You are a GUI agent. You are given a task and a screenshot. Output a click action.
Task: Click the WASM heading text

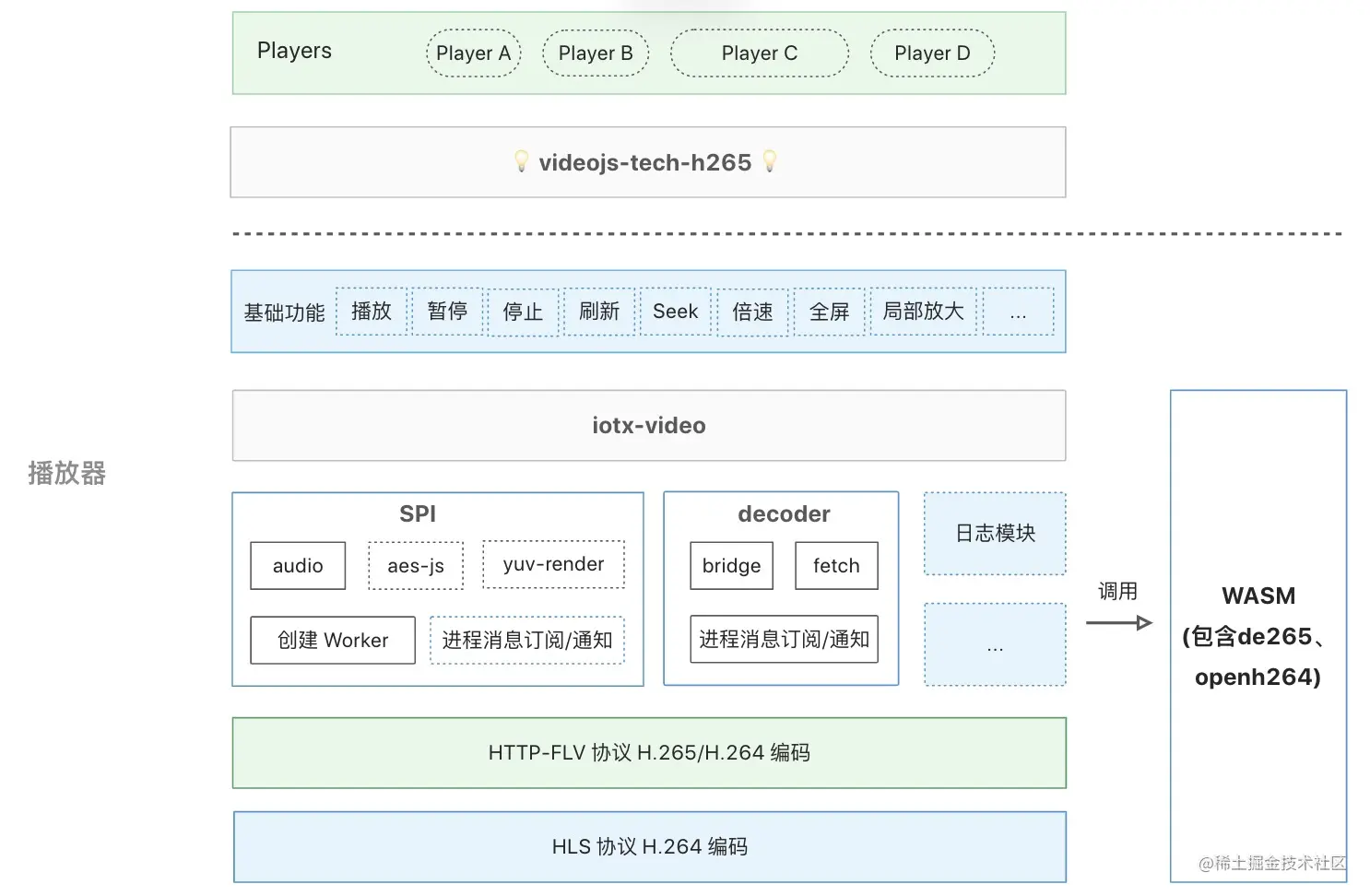1258,596
